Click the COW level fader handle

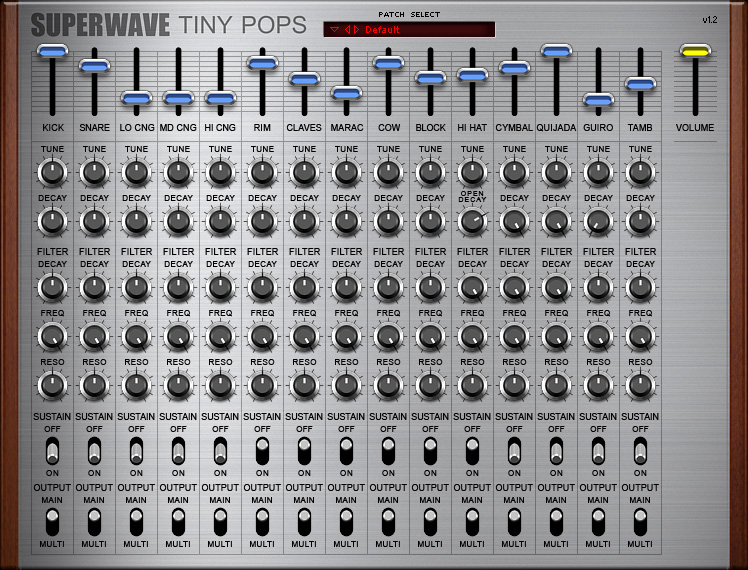[x=388, y=62]
